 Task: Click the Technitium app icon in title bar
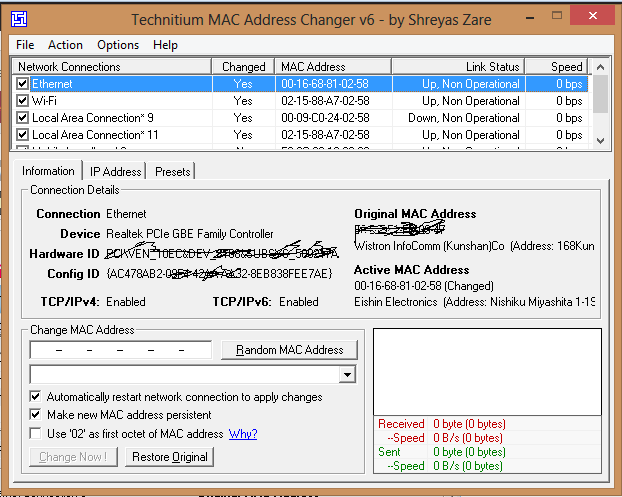click(x=19, y=19)
